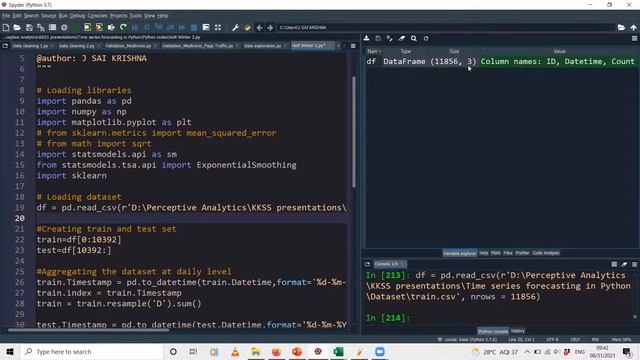Run the current cell icon

[x=87, y=27]
